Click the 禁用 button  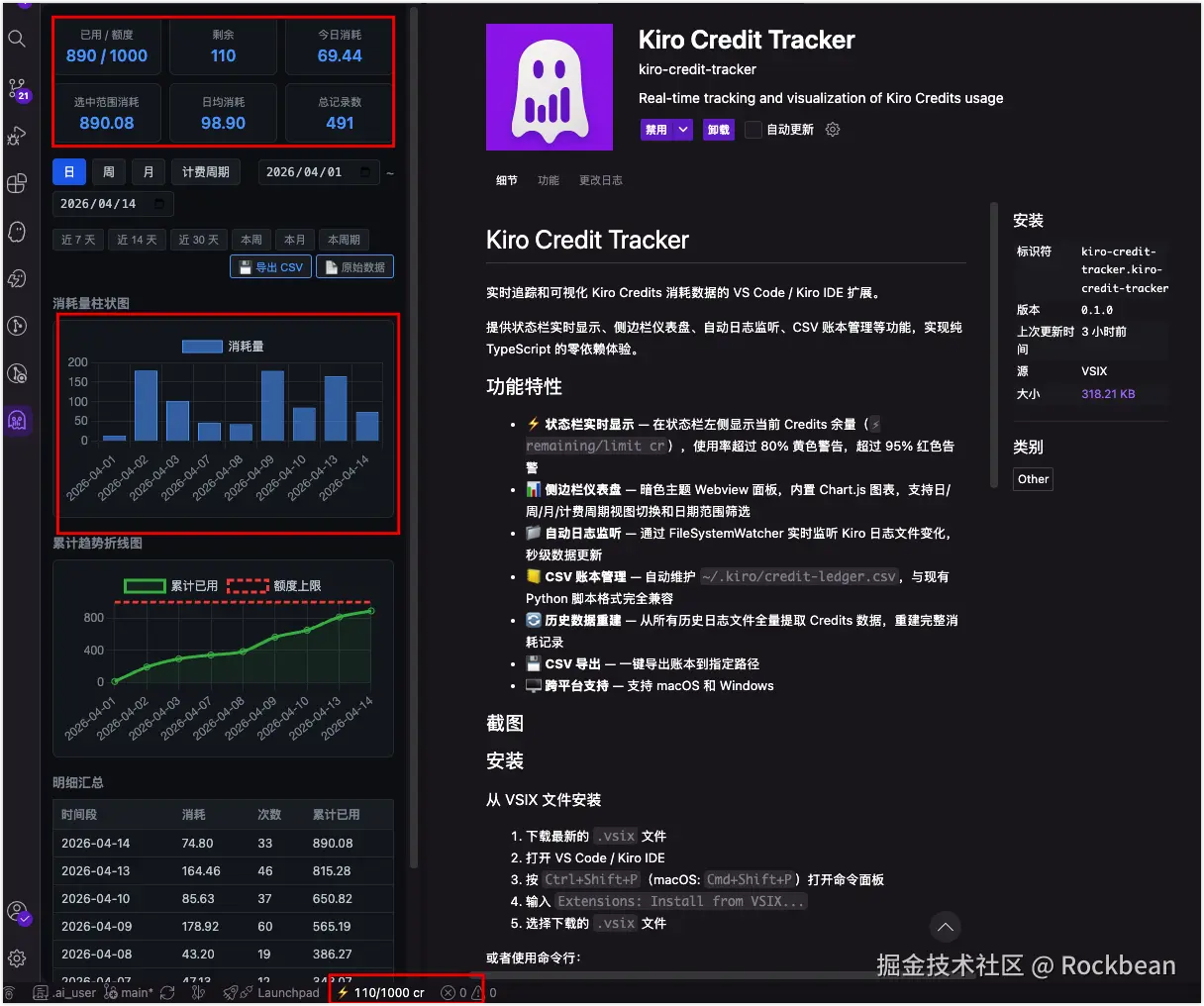coord(656,130)
